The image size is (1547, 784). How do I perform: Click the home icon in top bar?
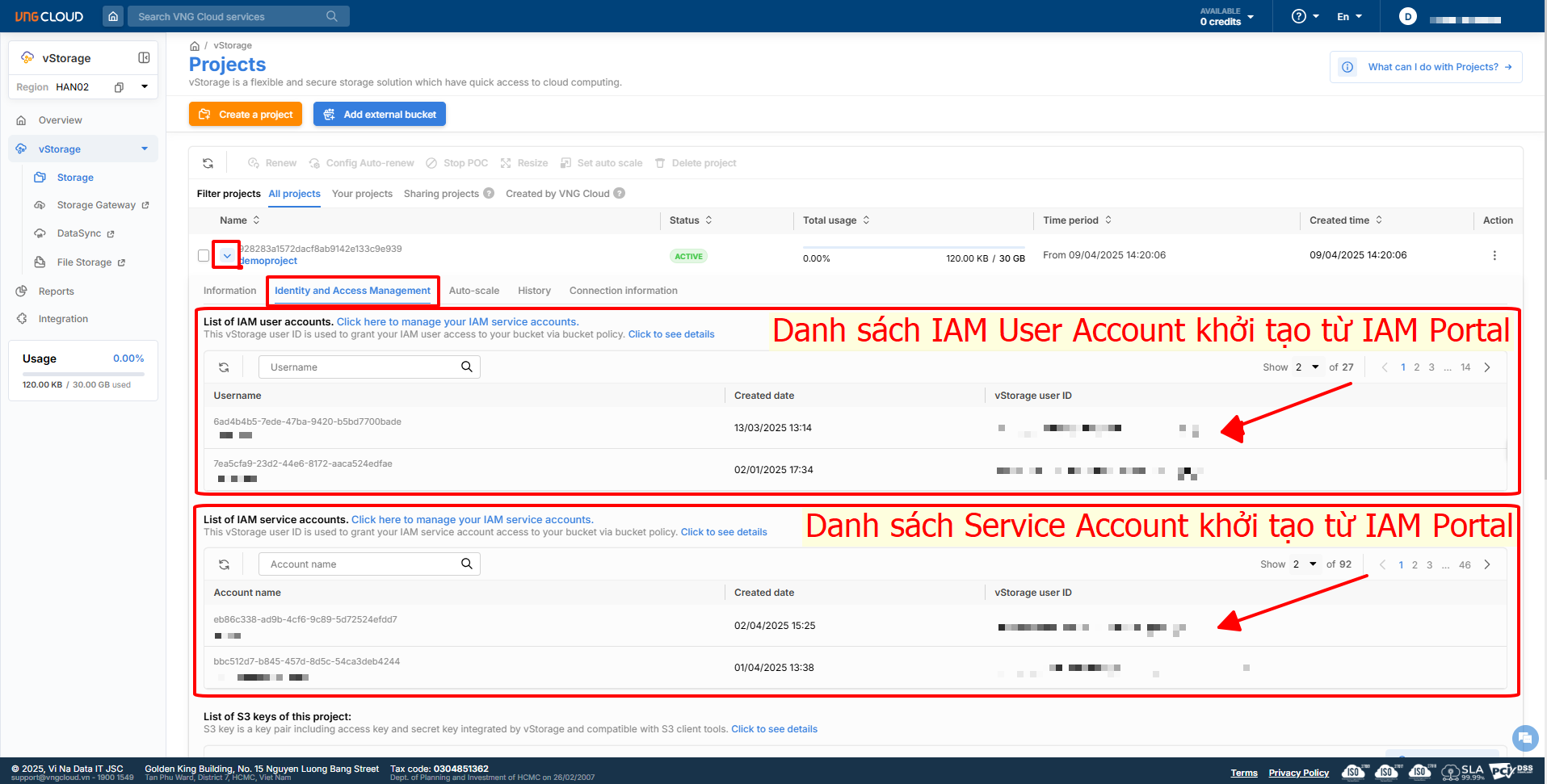(113, 16)
